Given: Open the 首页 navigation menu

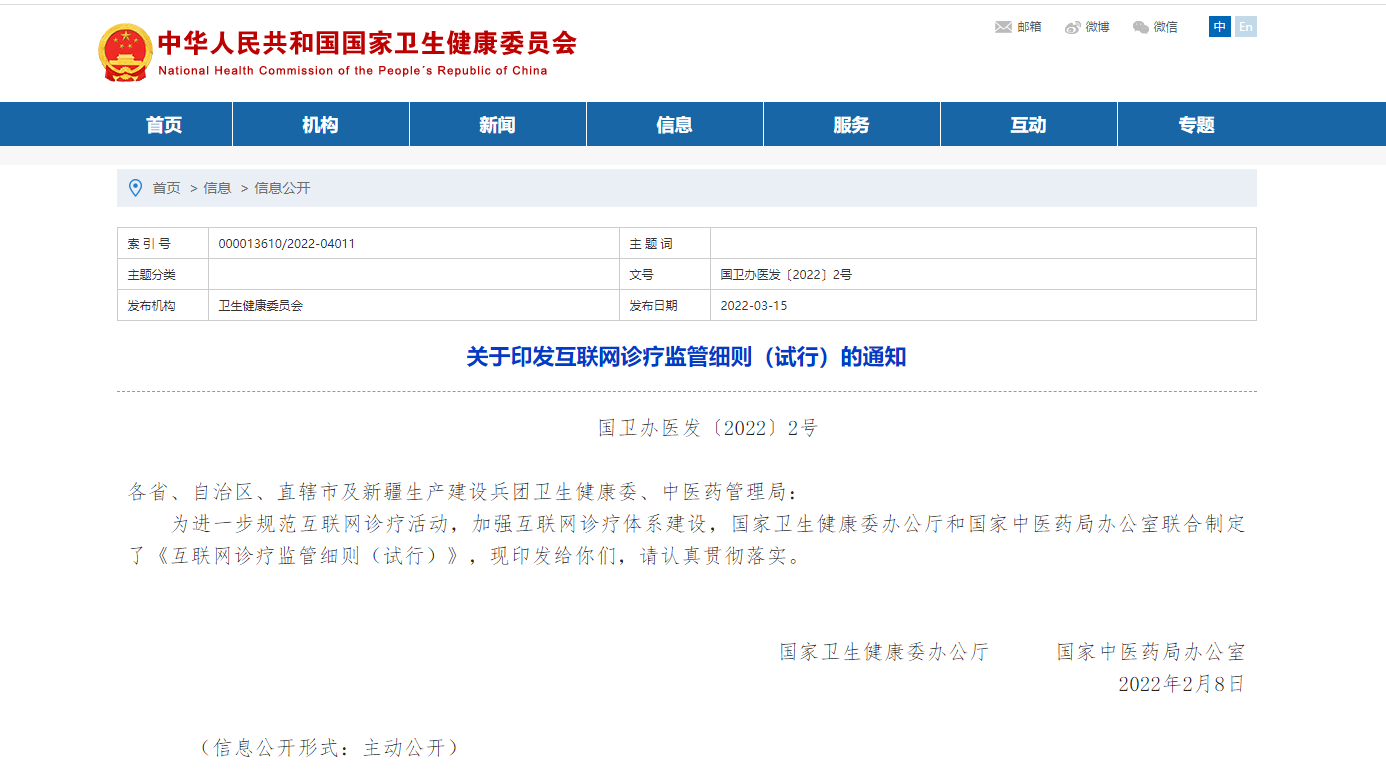Looking at the screenshot, I should (x=164, y=125).
